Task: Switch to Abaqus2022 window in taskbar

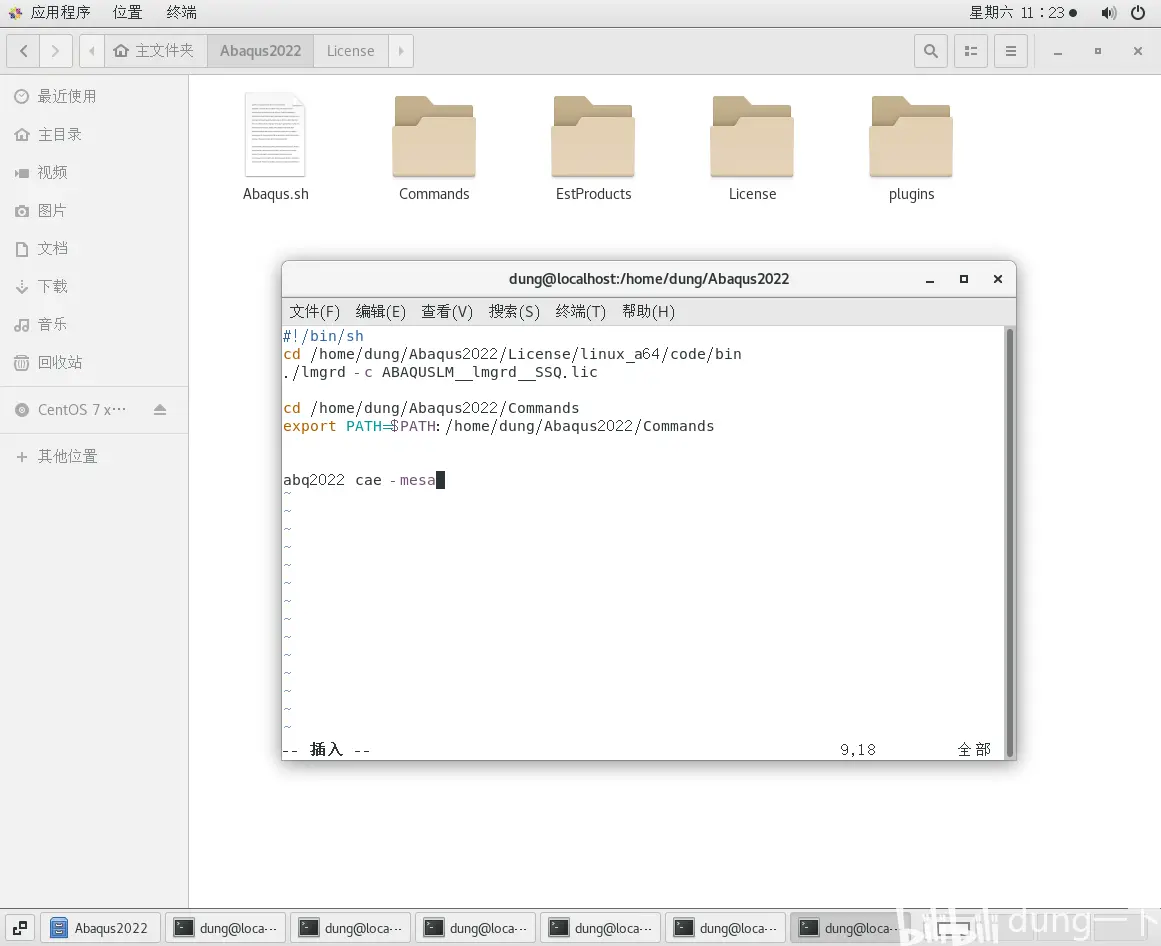Action: click(x=100, y=927)
